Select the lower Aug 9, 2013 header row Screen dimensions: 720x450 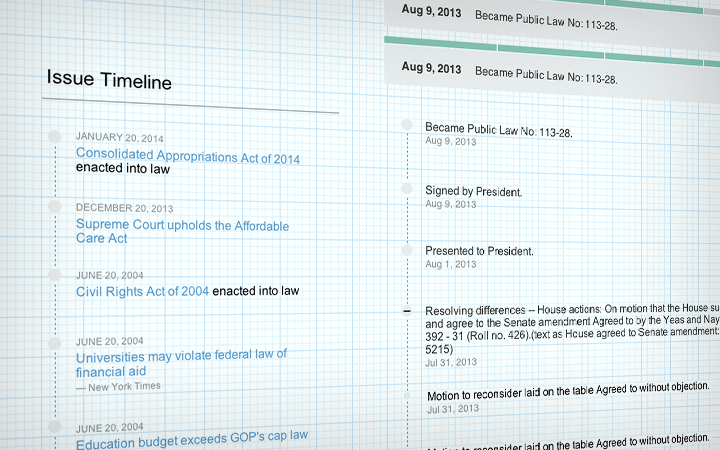[x=550, y=71]
